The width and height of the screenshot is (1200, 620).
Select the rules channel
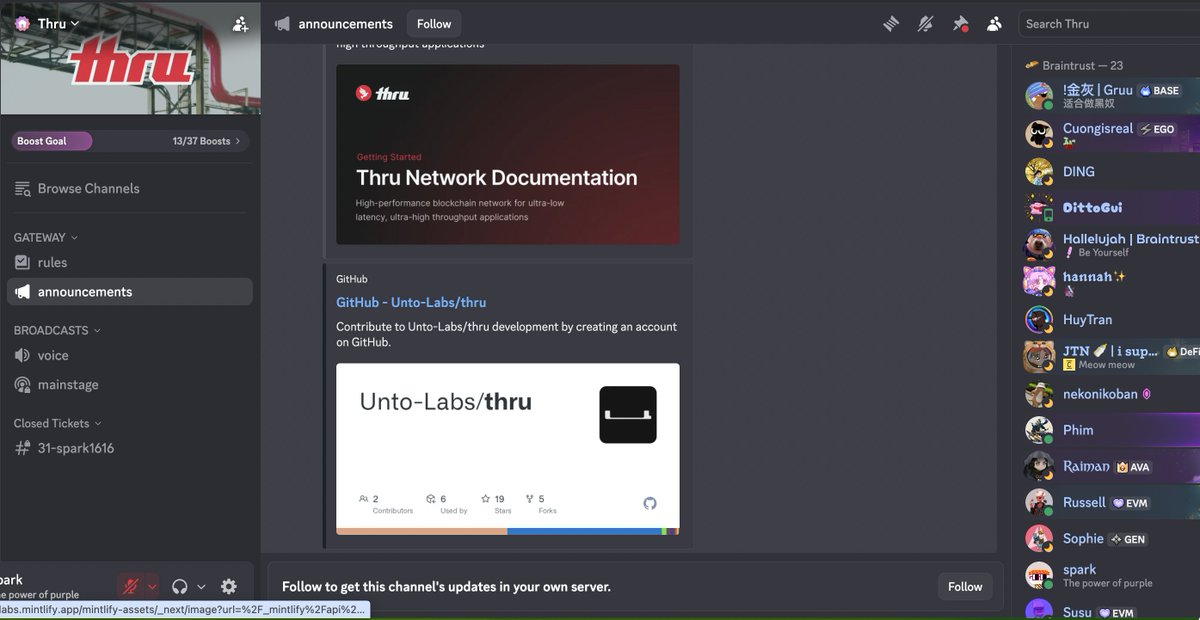tap(130, 262)
